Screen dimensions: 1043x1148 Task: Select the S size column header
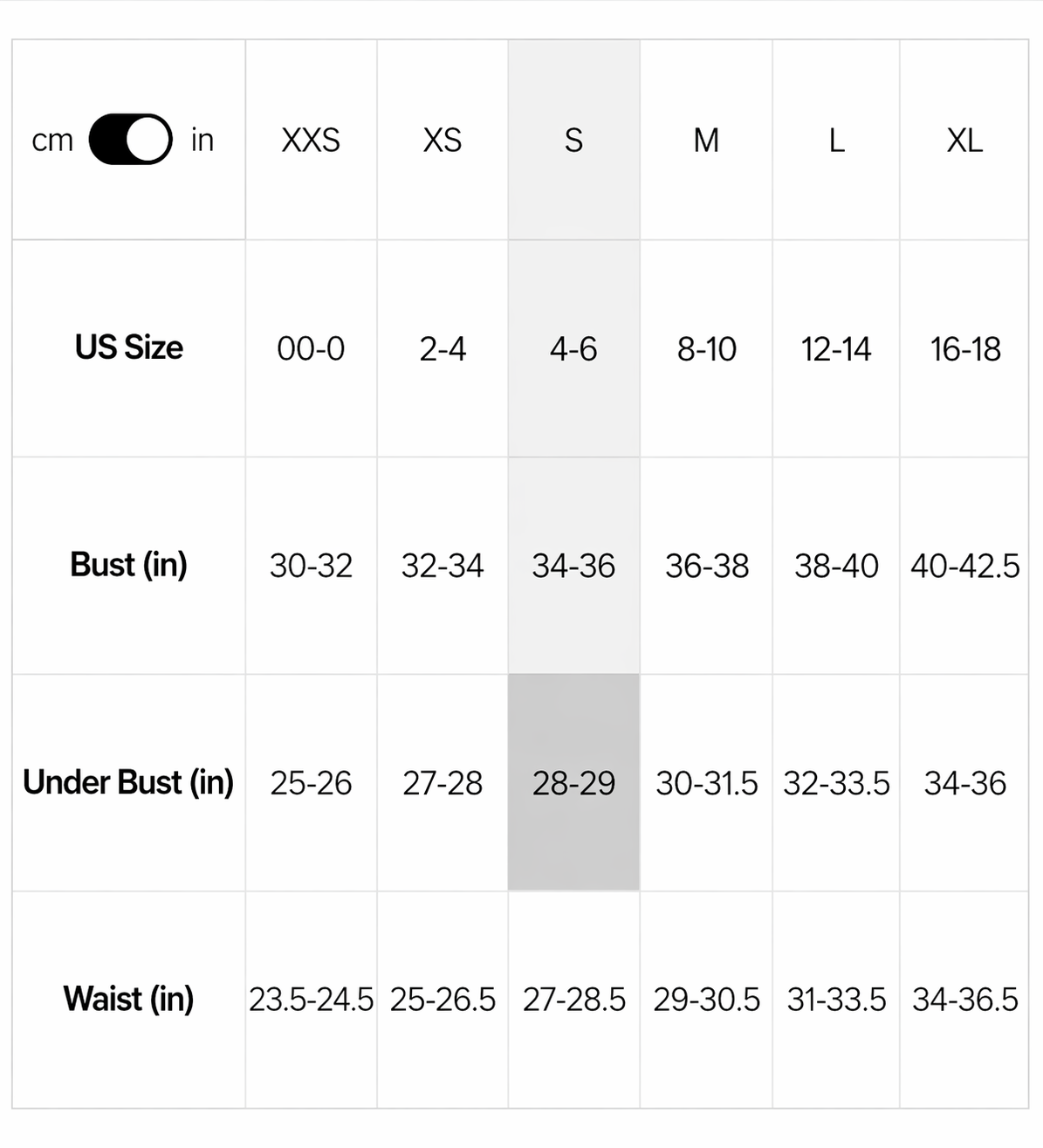573,141
